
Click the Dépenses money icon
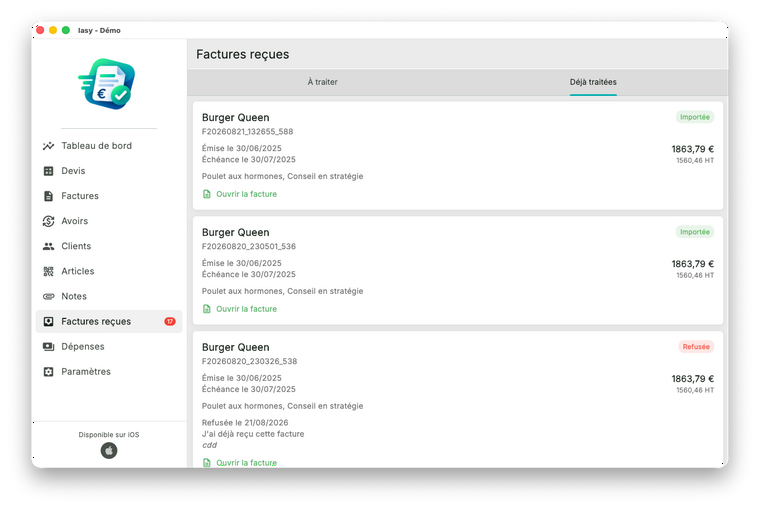pyautogui.click(x=48, y=347)
